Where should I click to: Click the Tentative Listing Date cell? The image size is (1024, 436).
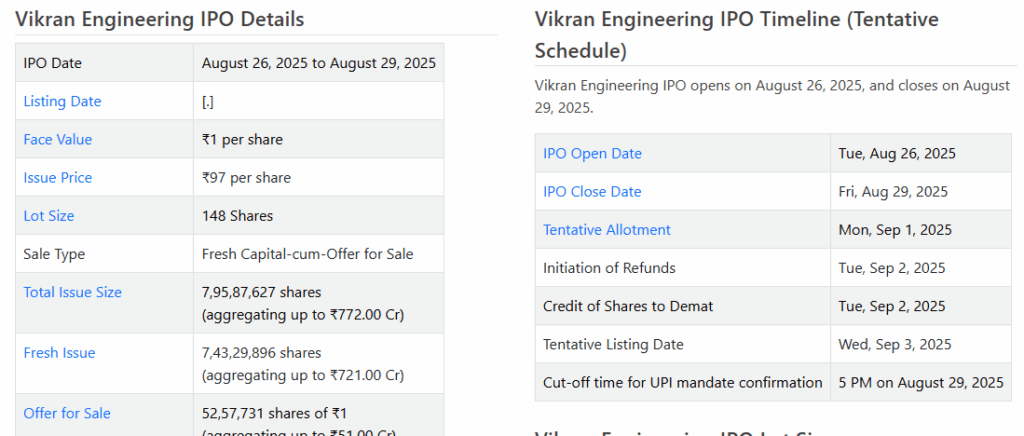coord(613,344)
